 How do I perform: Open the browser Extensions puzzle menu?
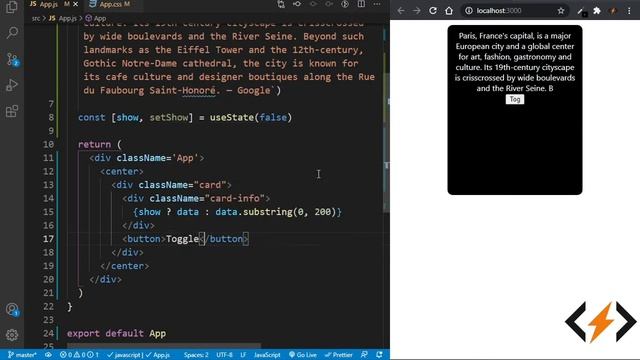coord(597,11)
